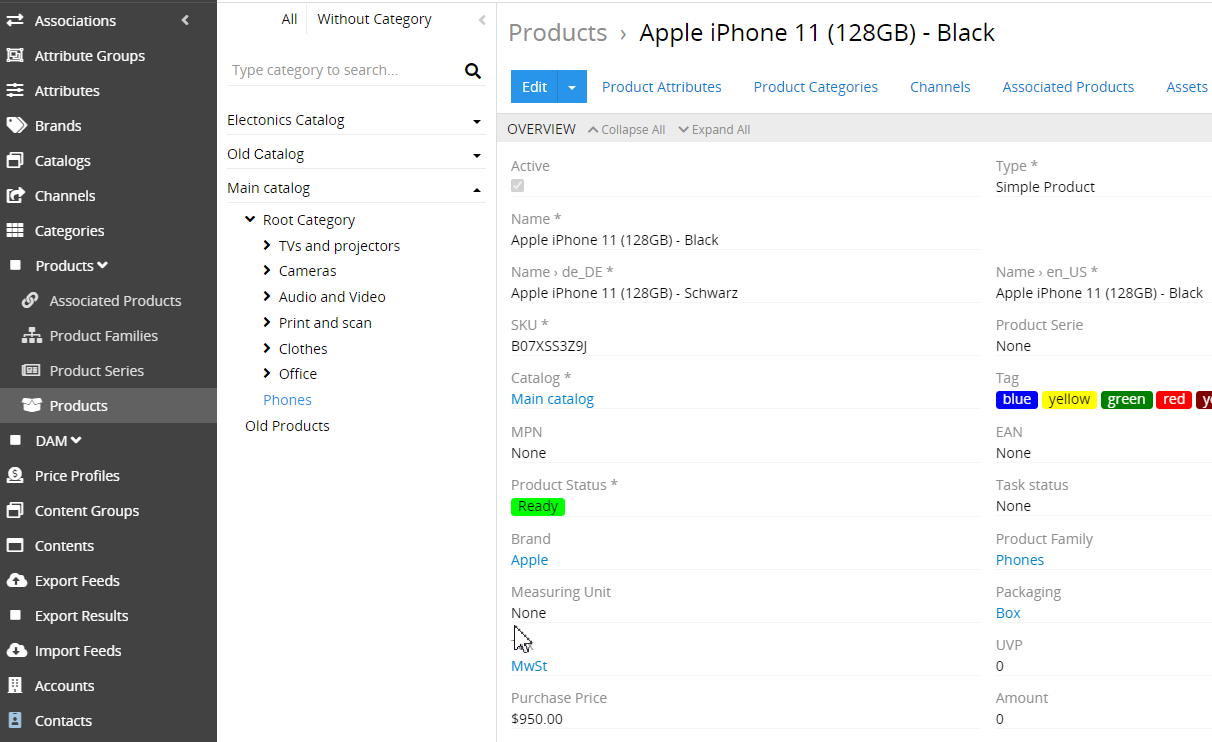Open the Phones product family link
Screen dimensions: 1212x742
pos(1020,560)
